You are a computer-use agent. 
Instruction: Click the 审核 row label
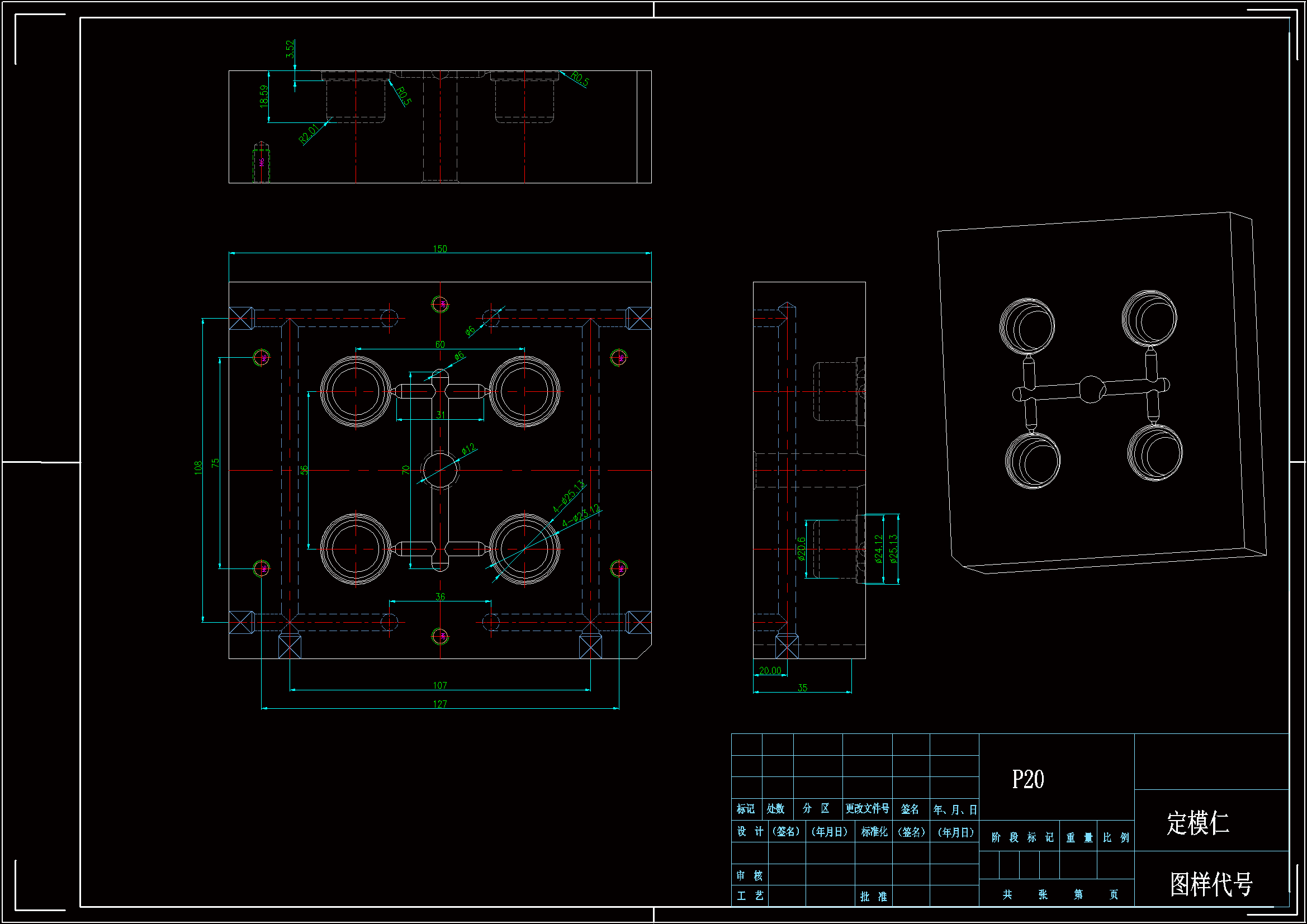tap(749, 875)
